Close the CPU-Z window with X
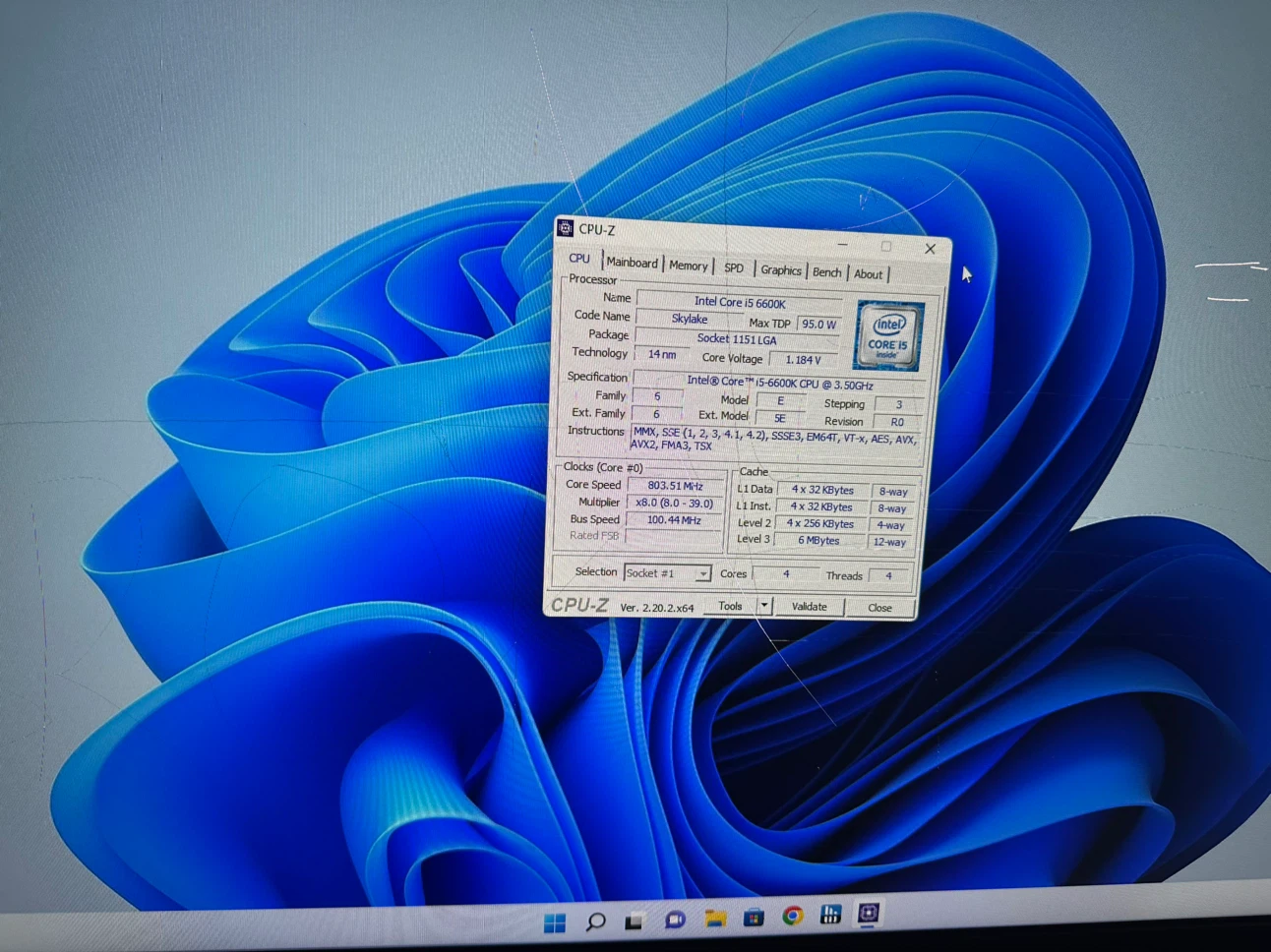Screen dimensions: 1271x952 (930, 249)
